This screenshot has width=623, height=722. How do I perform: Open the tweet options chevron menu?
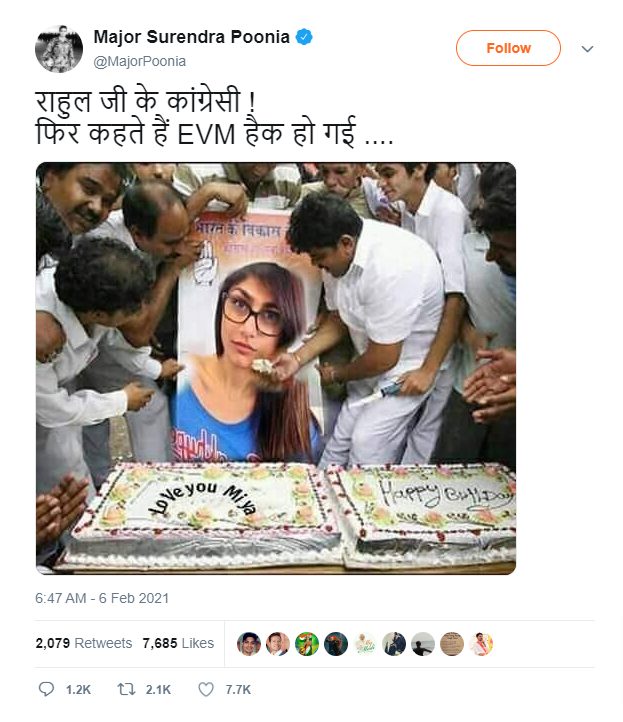pyautogui.click(x=587, y=48)
